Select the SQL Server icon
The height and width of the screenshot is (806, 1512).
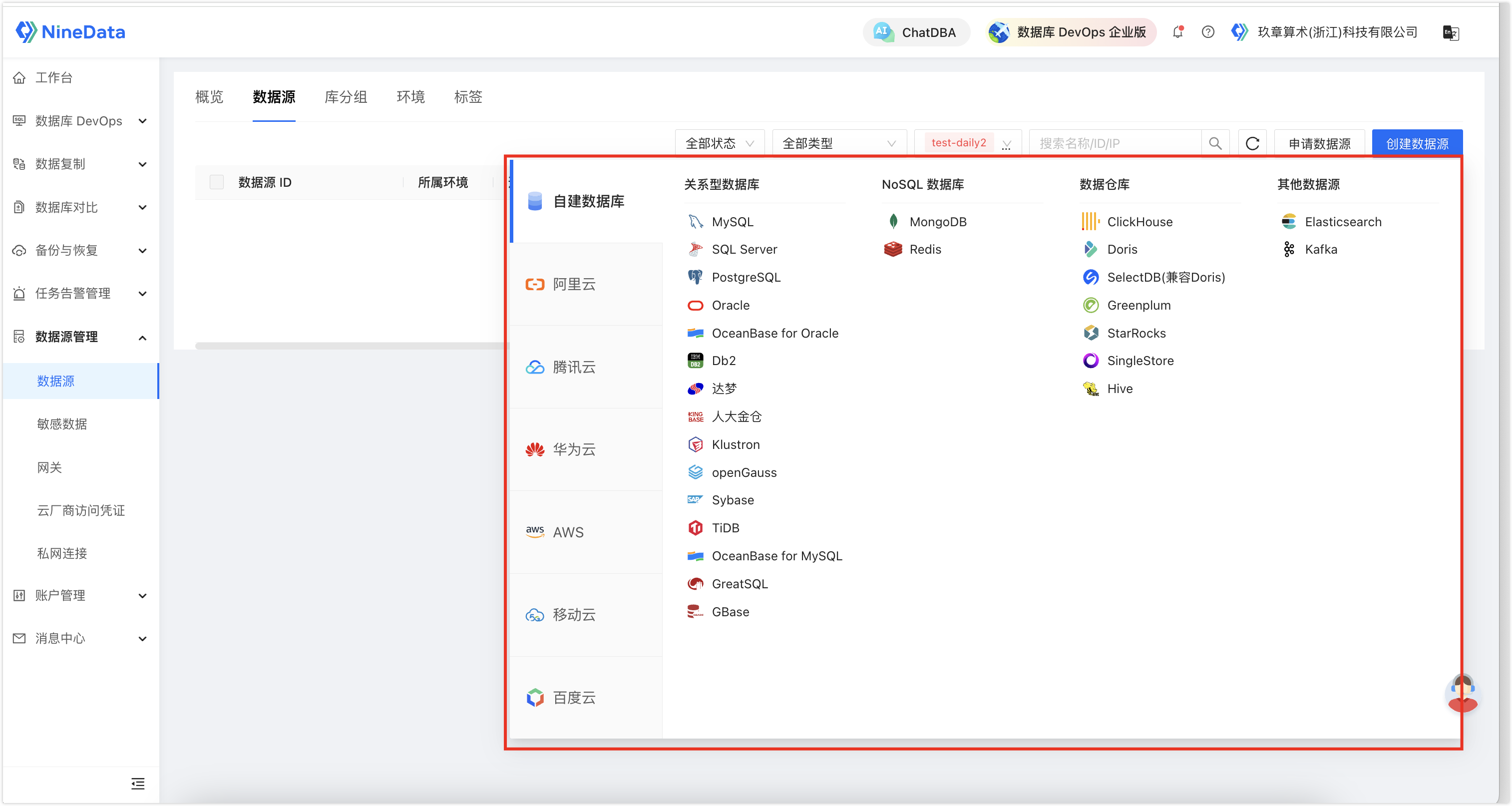pos(695,249)
